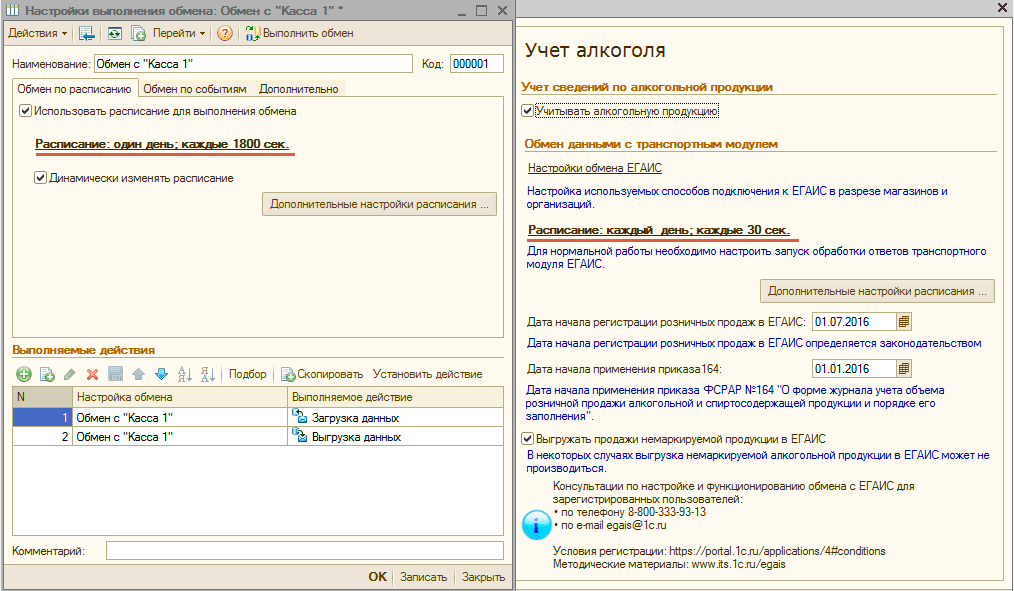The image size is (1014, 591).
Task: Open 'Настройки обмена ЕГАИС' link
Action: pos(594,168)
